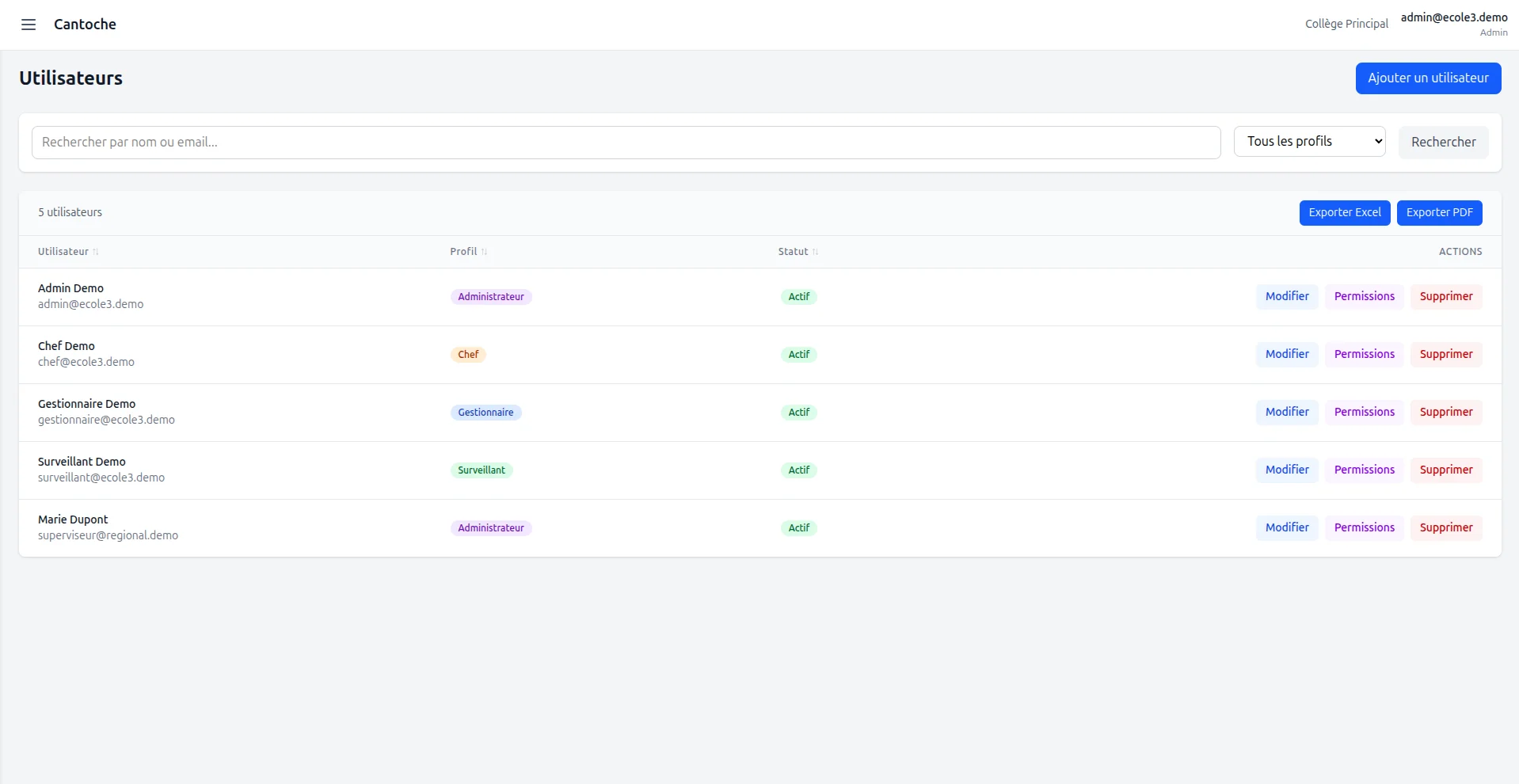Delete the Marie Dupont user
1519x784 pixels.
pos(1445,528)
